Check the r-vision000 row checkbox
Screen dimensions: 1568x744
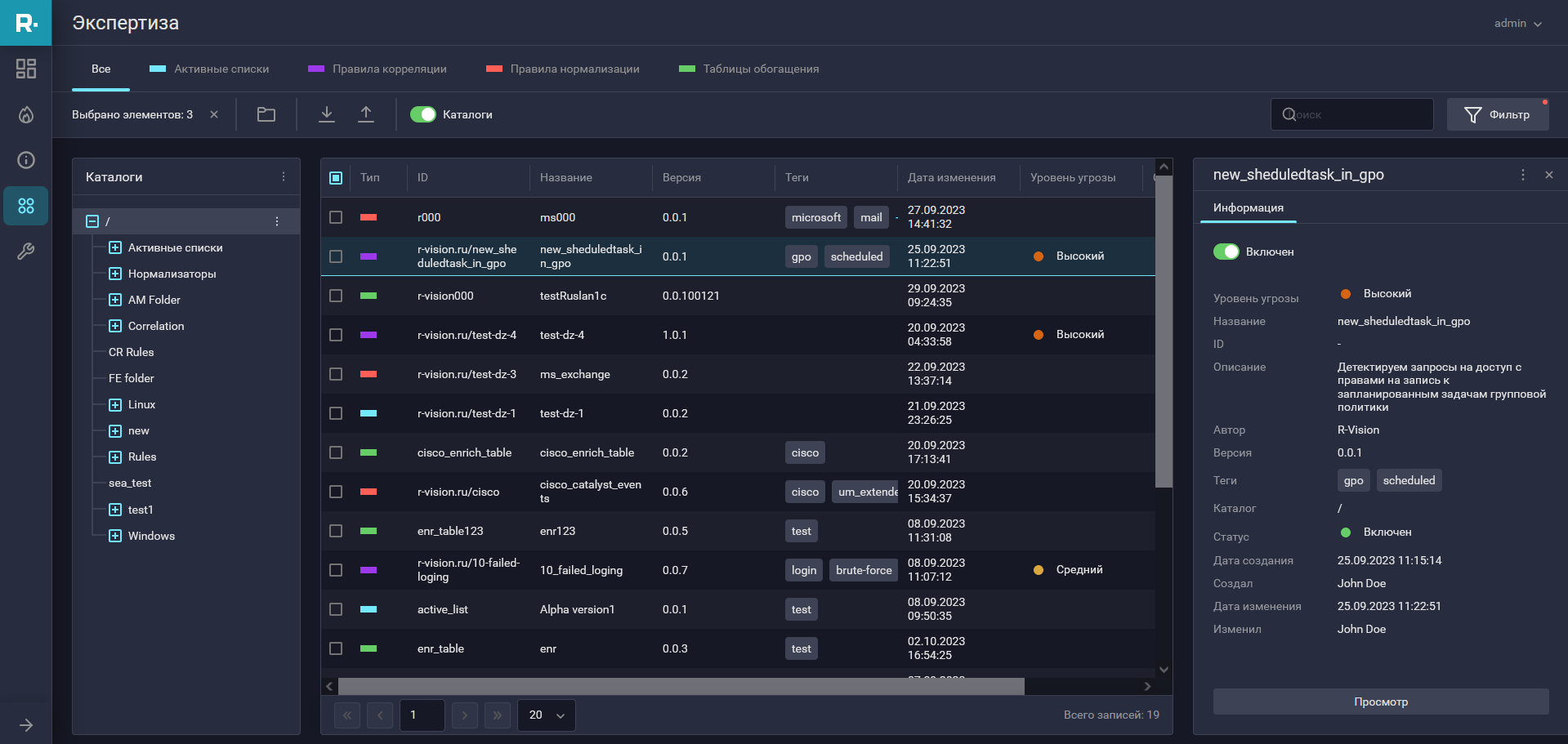tap(336, 296)
